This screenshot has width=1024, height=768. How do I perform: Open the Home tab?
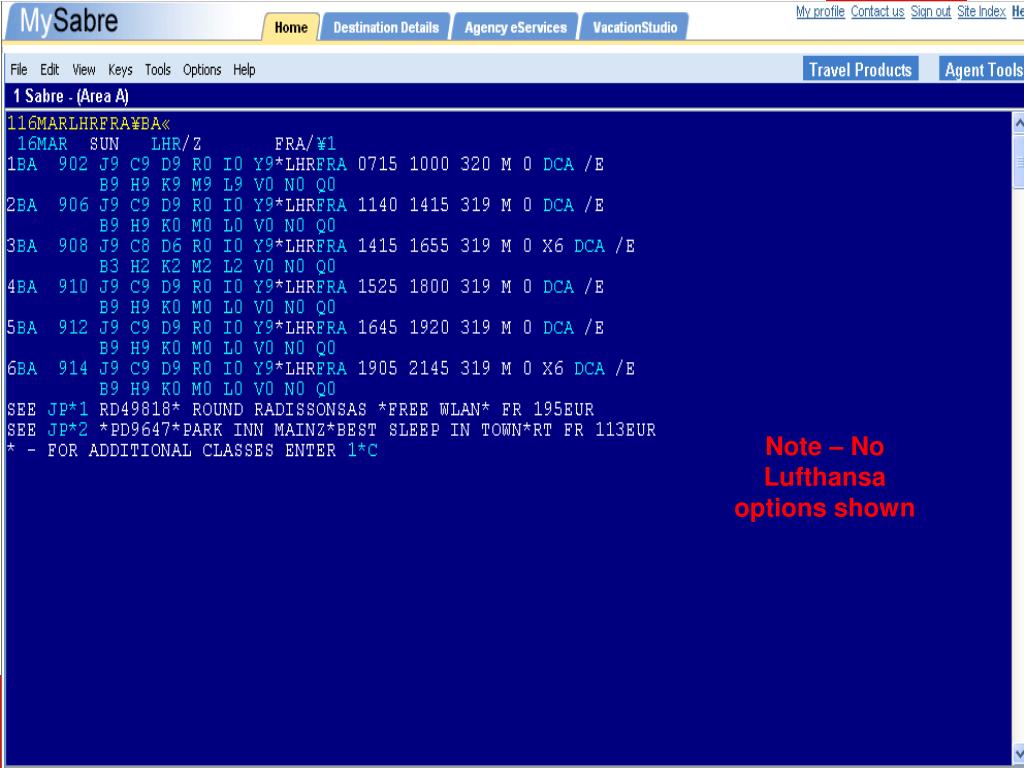coord(291,27)
